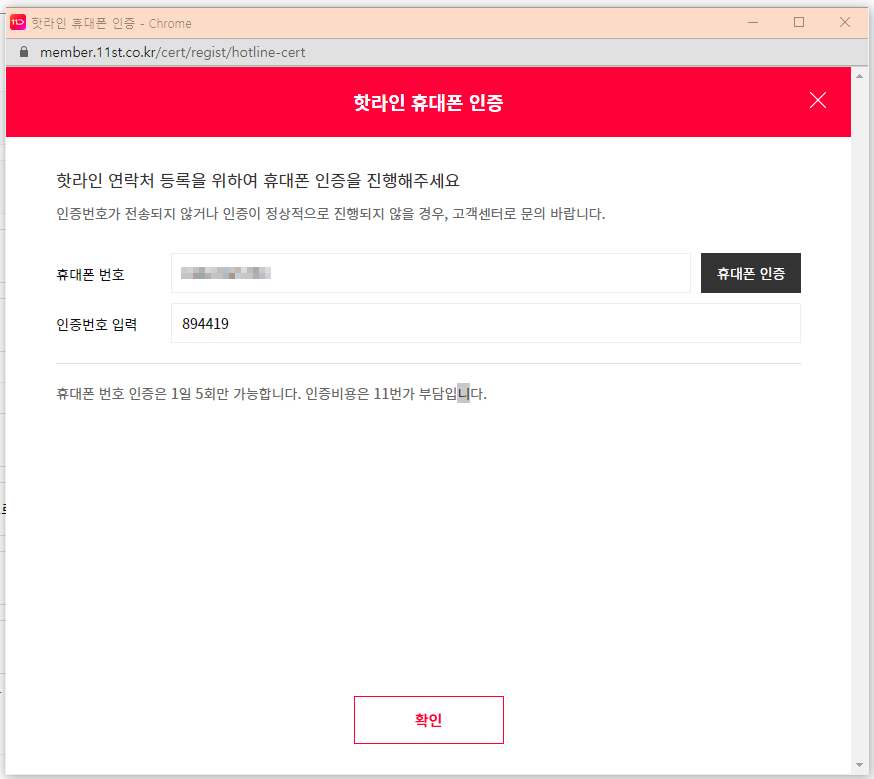Viewport: 874px width, 779px height.
Task: Maximize the Chrome popup window
Action: coord(798,22)
